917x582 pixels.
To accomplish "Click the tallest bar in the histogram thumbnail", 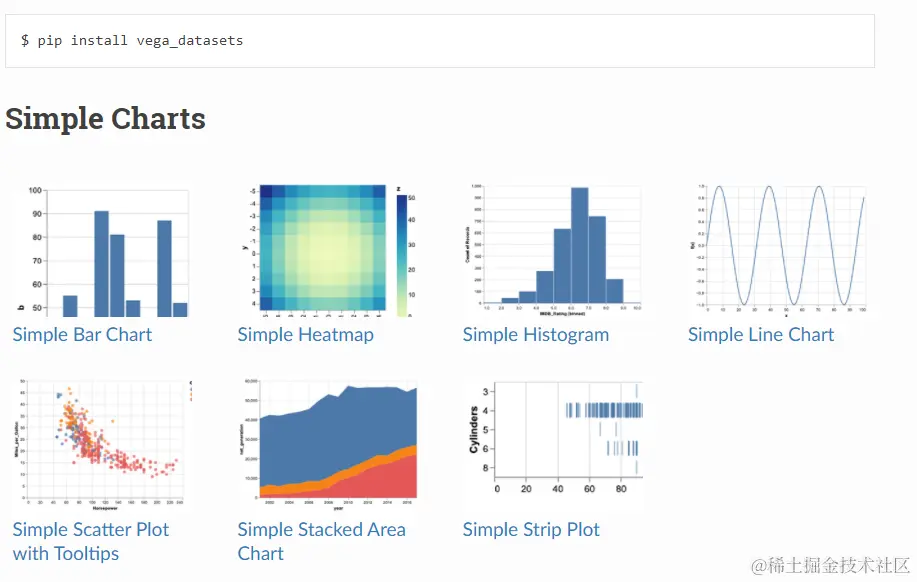I will click(x=580, y=245).
